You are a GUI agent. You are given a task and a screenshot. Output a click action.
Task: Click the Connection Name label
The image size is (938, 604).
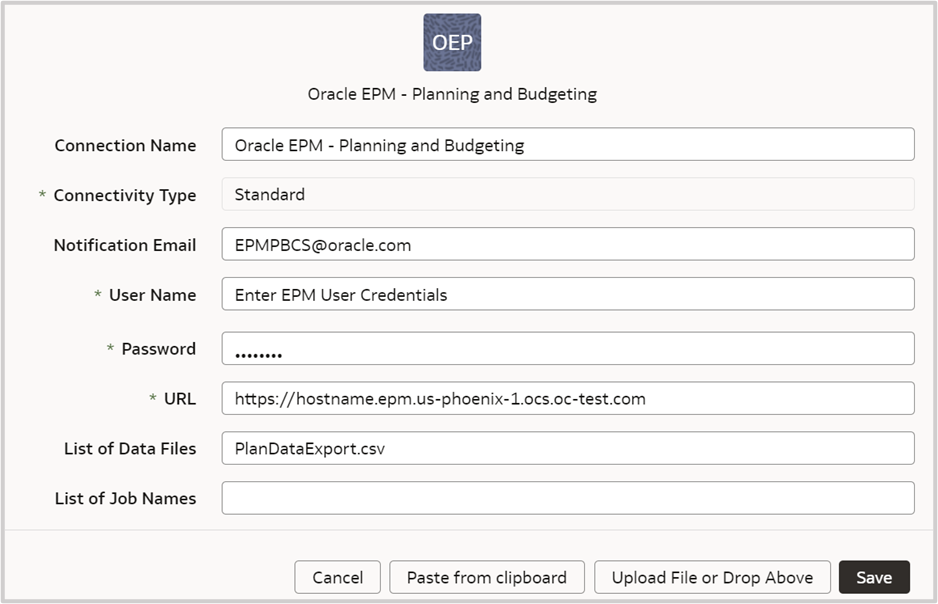point(125,145)
